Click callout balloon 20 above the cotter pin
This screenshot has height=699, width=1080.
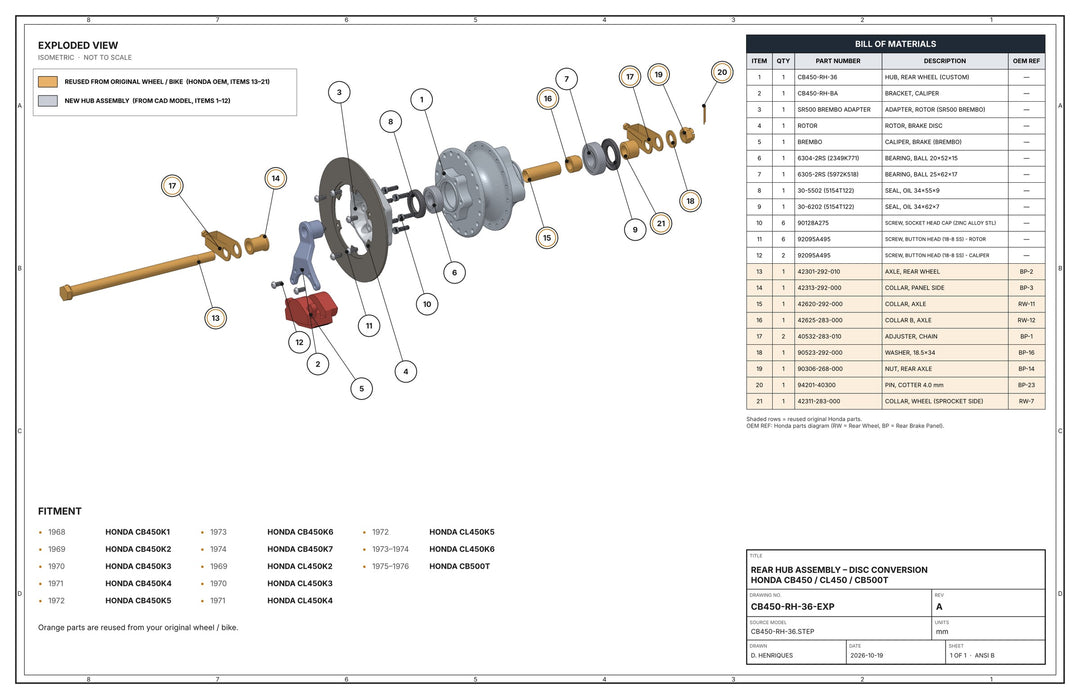point(722,72)
